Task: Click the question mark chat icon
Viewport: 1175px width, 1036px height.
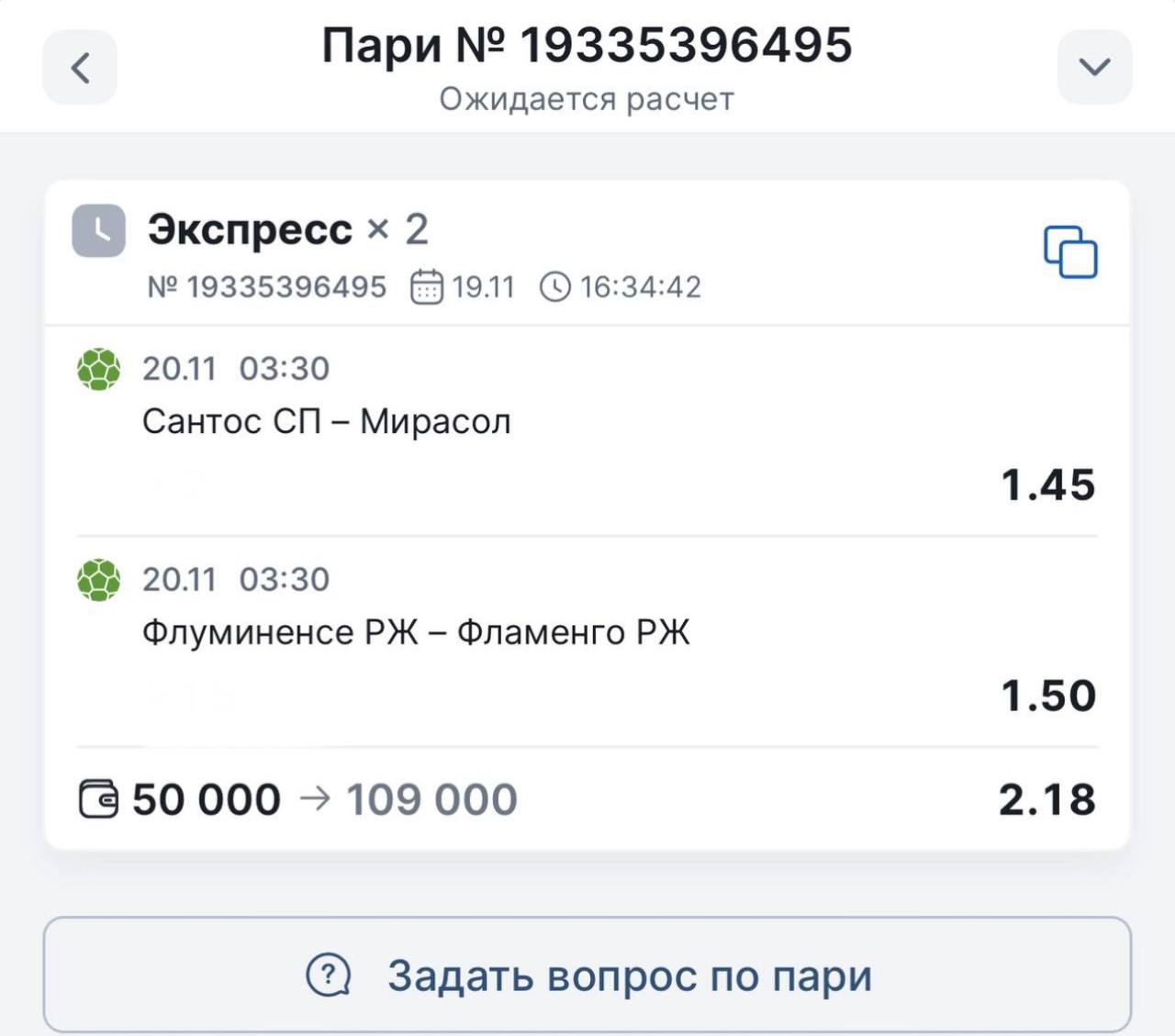Action: [328, 975]
